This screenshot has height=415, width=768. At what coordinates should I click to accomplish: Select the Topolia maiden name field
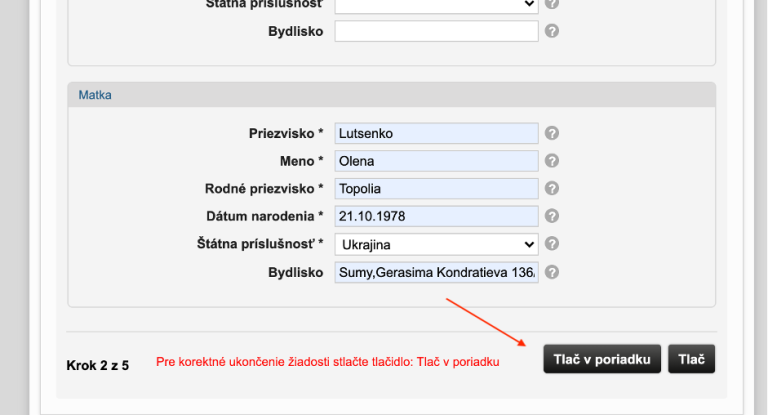click(x=436, y=189)
